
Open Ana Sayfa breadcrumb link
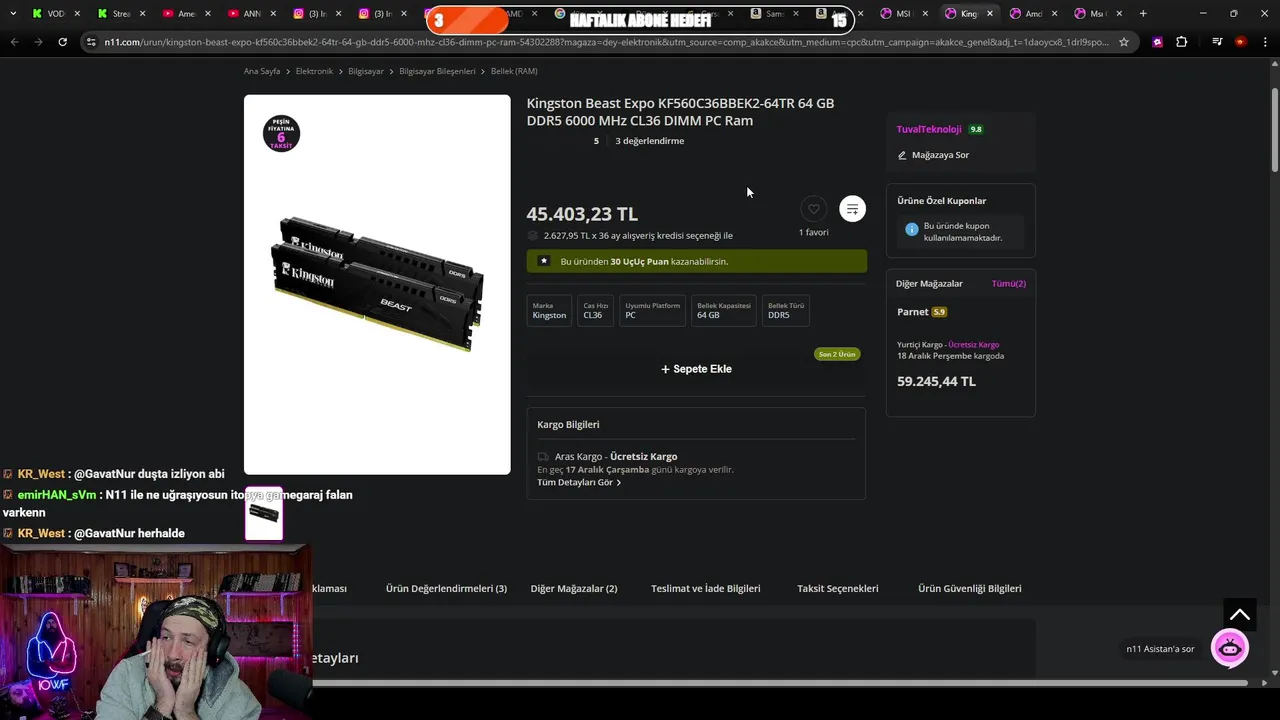pos(262,71)
